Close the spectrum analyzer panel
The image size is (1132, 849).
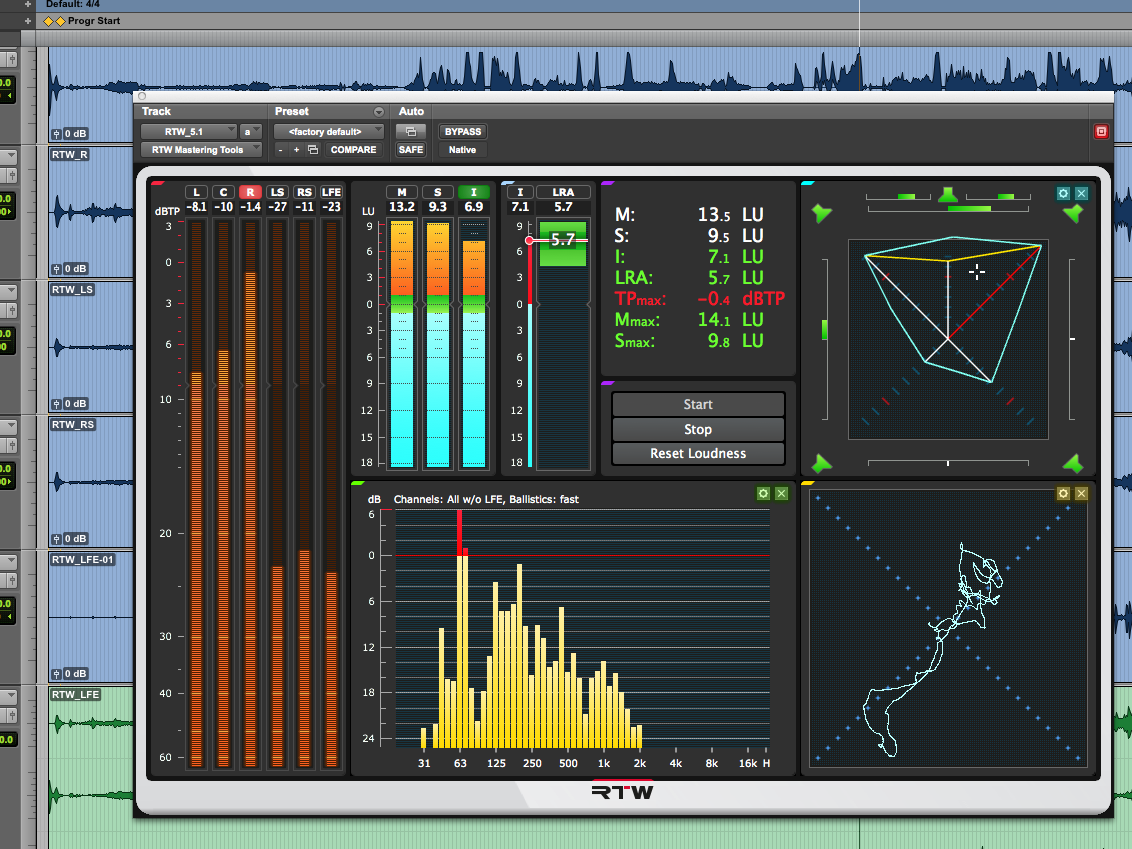click(x=781, y=493)
